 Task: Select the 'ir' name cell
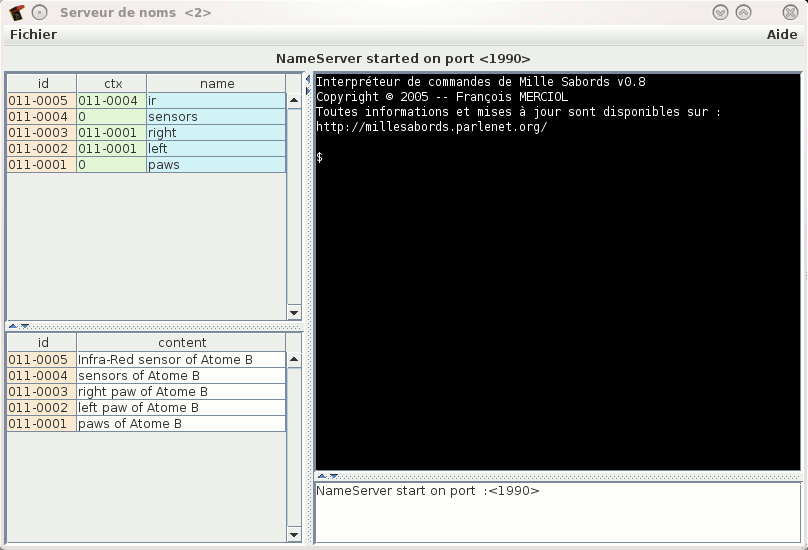(216, 101)
